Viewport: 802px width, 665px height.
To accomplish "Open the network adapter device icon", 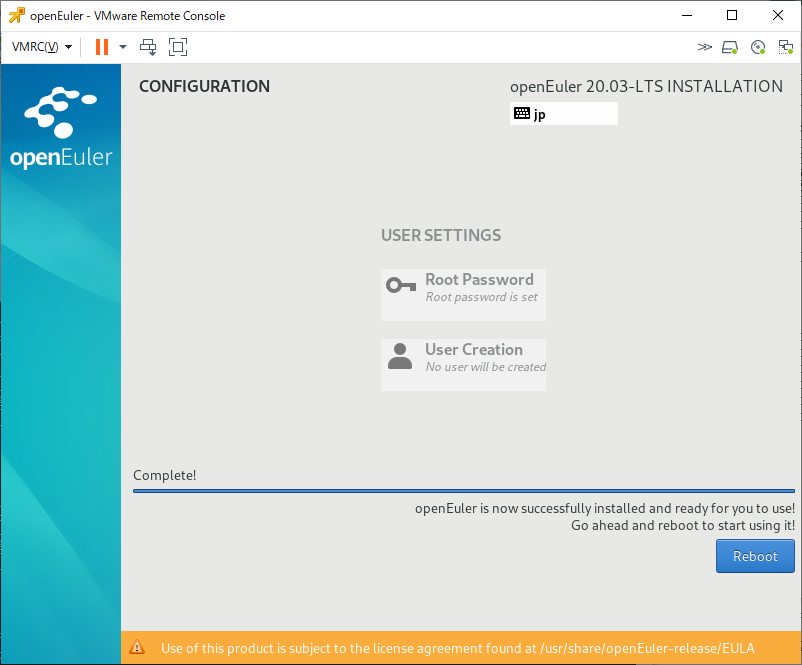I will 786,47.
